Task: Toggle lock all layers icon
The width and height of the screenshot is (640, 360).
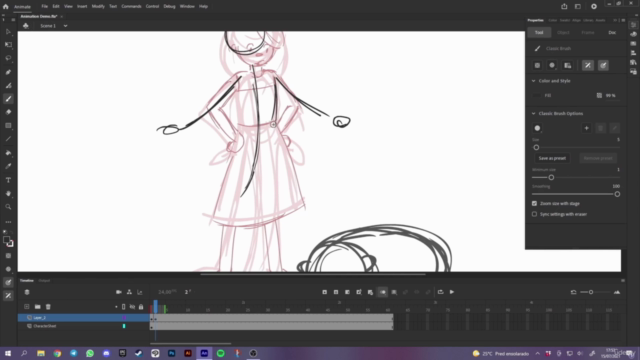Action: pyautogui.click(x=141, y=307)
